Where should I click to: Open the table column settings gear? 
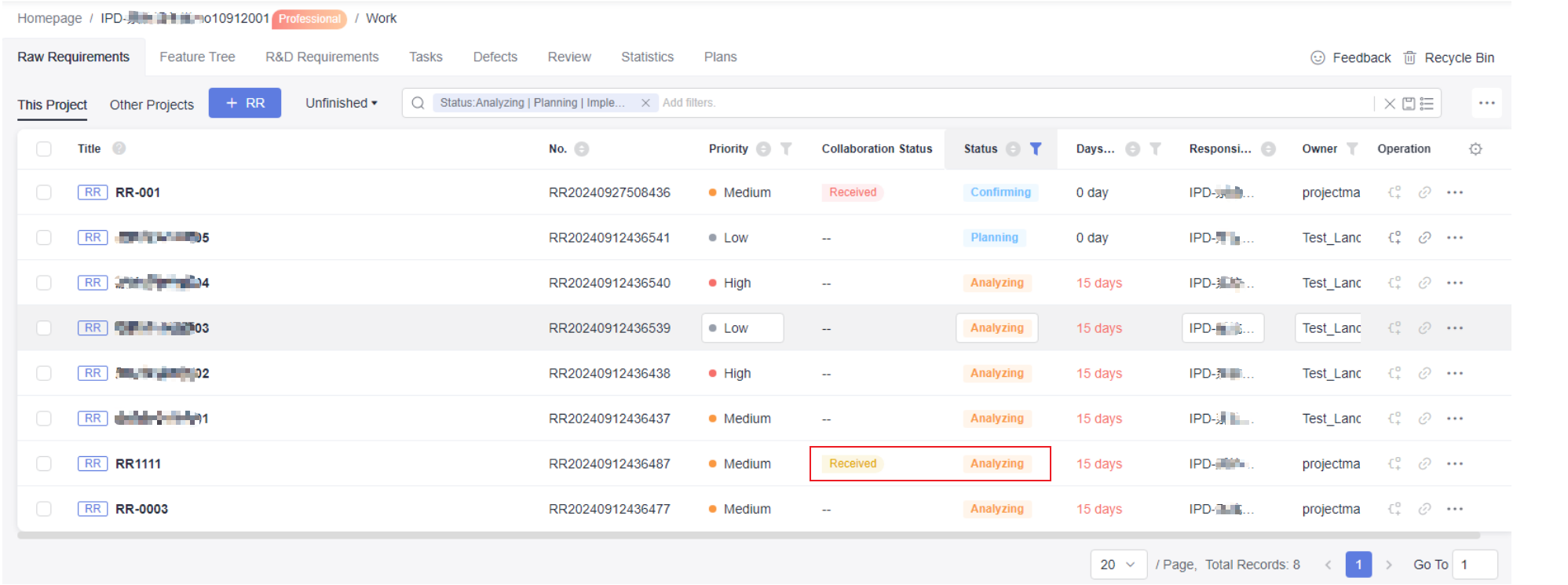[x=1475, y=149]
